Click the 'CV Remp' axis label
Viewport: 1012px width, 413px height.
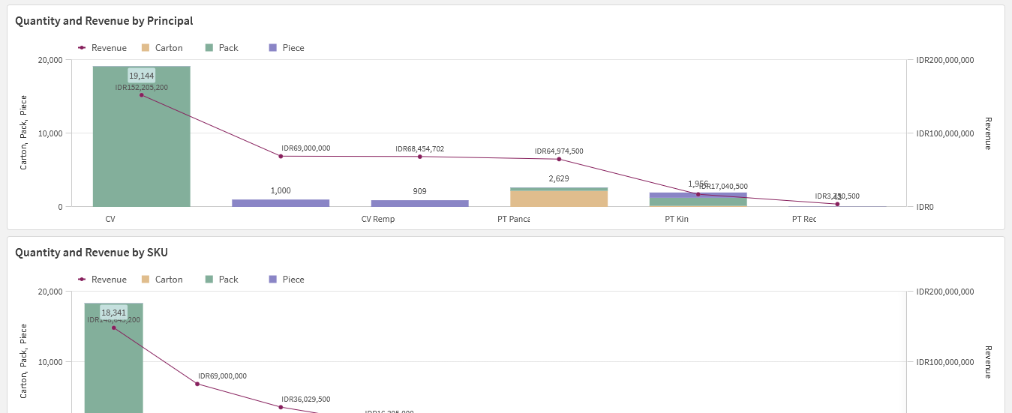(x=378, y=219)
